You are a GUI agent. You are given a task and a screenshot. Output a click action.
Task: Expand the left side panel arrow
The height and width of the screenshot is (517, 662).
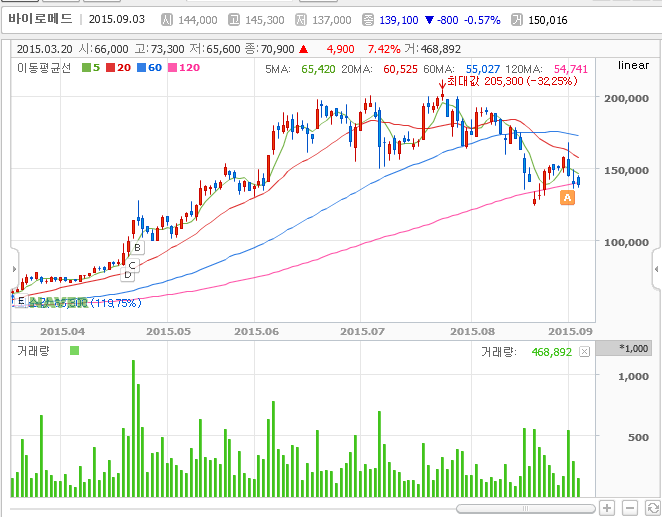[x=14, y=269]
